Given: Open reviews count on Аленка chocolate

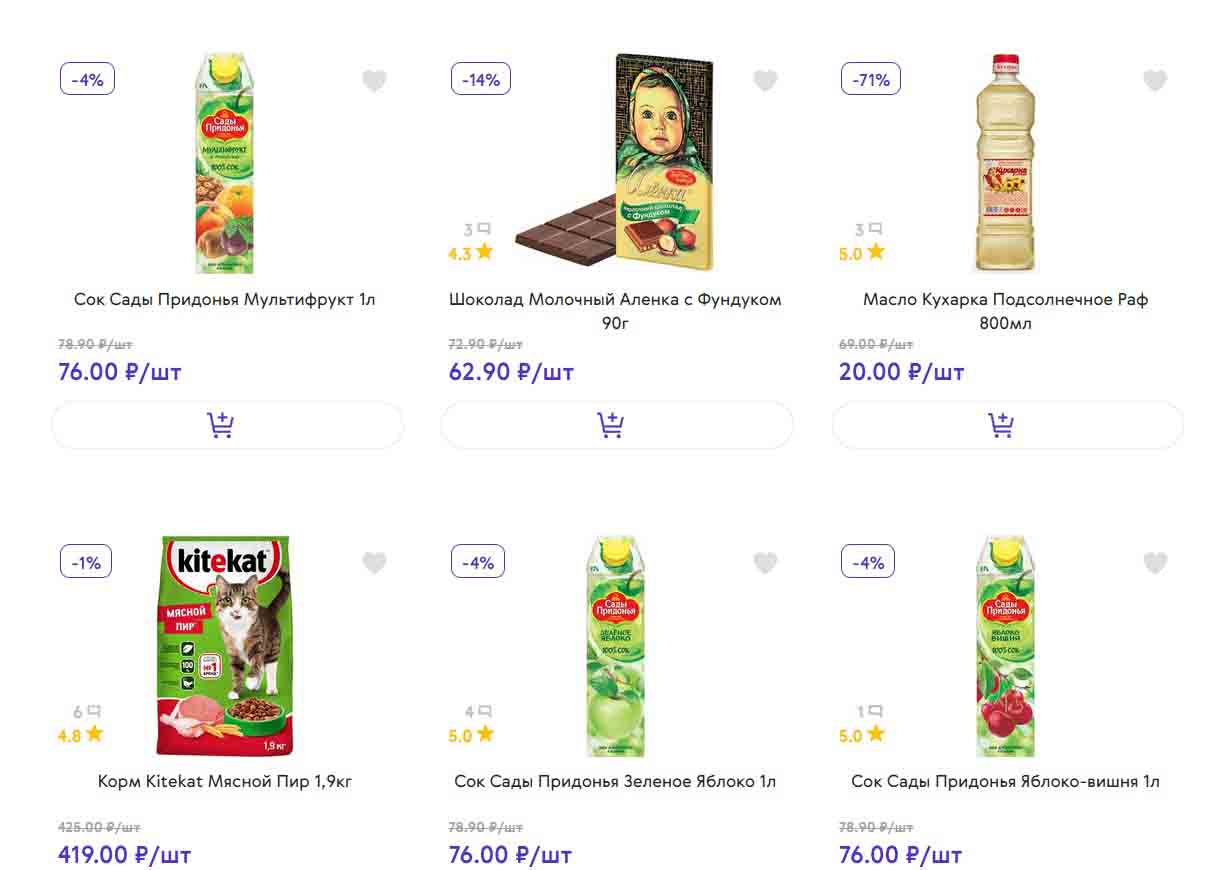Looking at the screenshot, I should [x=477, y=230].
